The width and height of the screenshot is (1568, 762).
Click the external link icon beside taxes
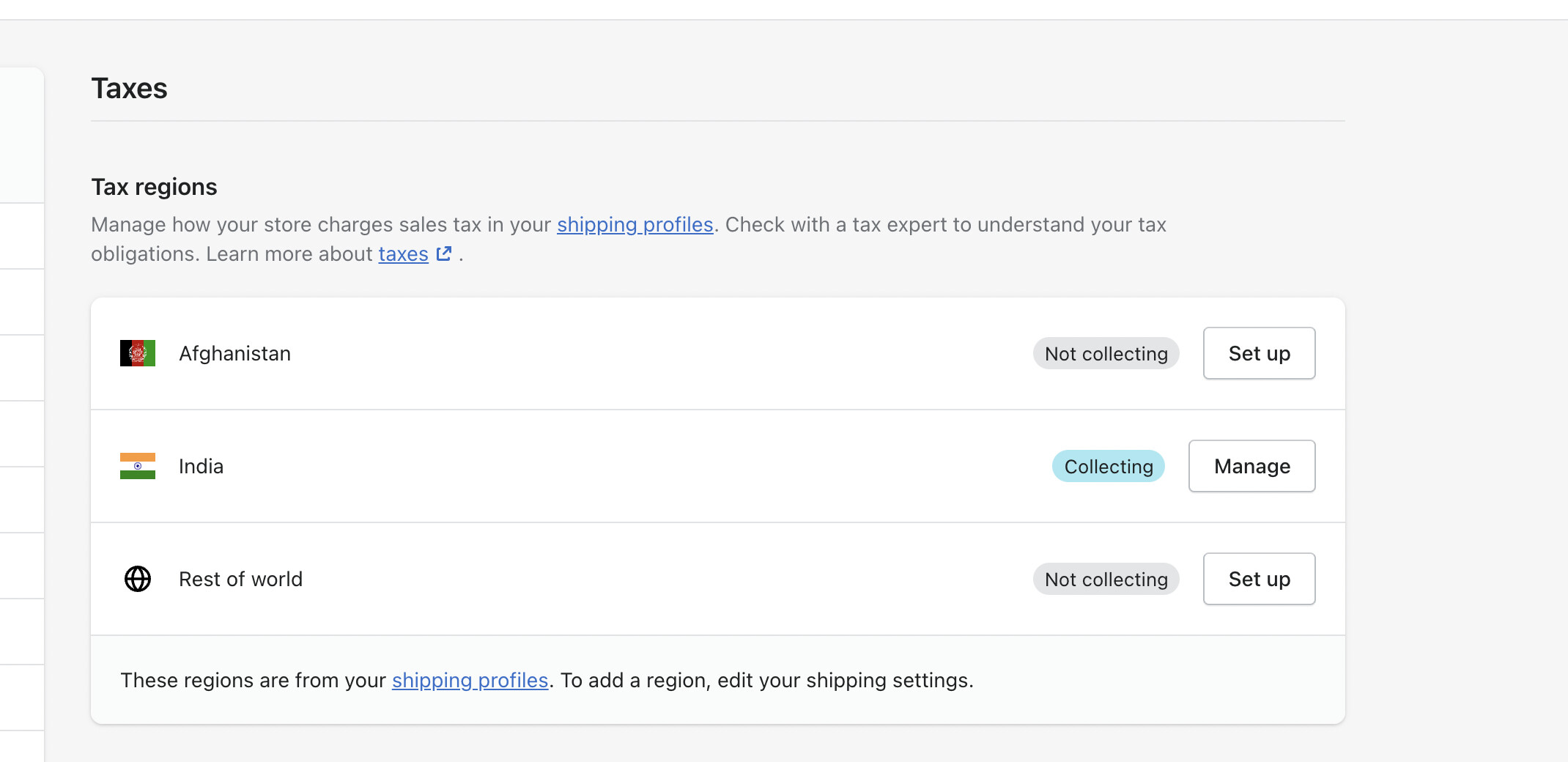pyautogui.click(x=444, y=254)
